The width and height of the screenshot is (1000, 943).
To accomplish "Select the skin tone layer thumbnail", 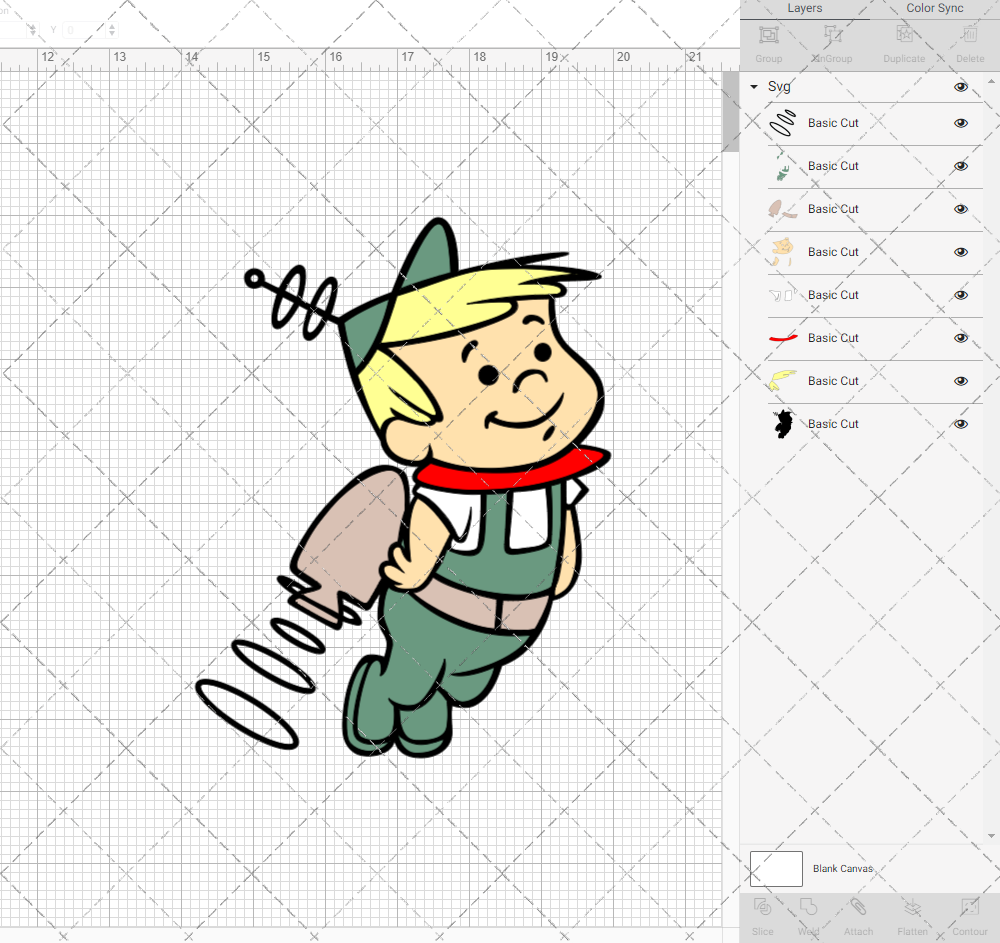I will pos(783,252).
